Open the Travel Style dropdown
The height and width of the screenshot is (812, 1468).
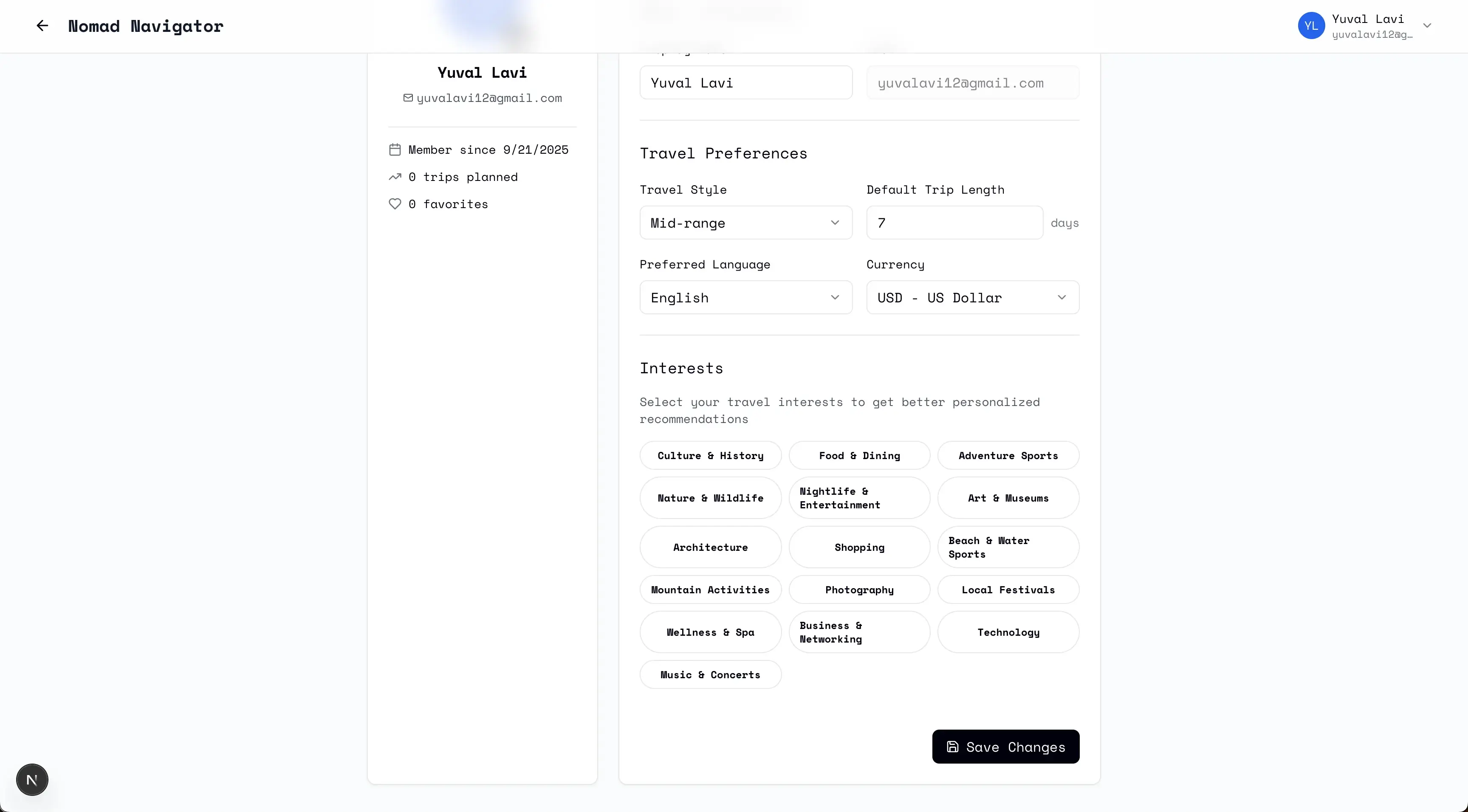click(745, 223)
